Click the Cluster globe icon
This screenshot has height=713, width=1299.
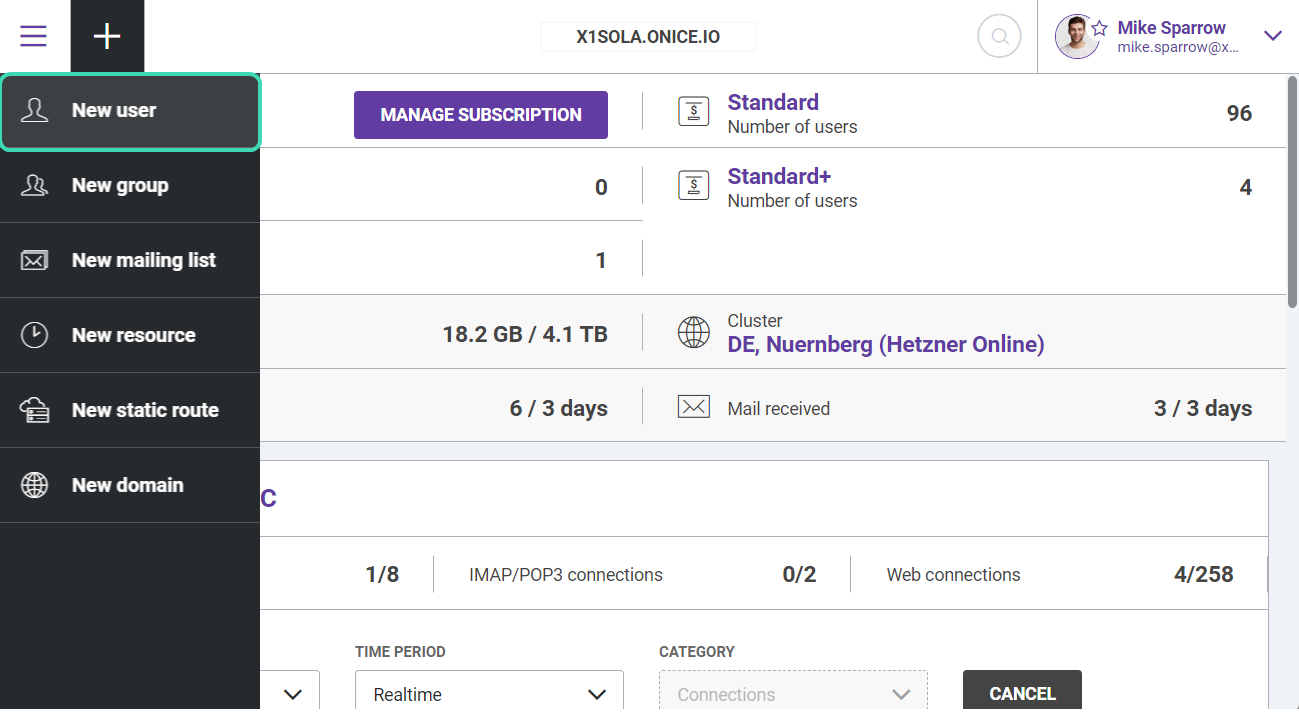[693, 333]
